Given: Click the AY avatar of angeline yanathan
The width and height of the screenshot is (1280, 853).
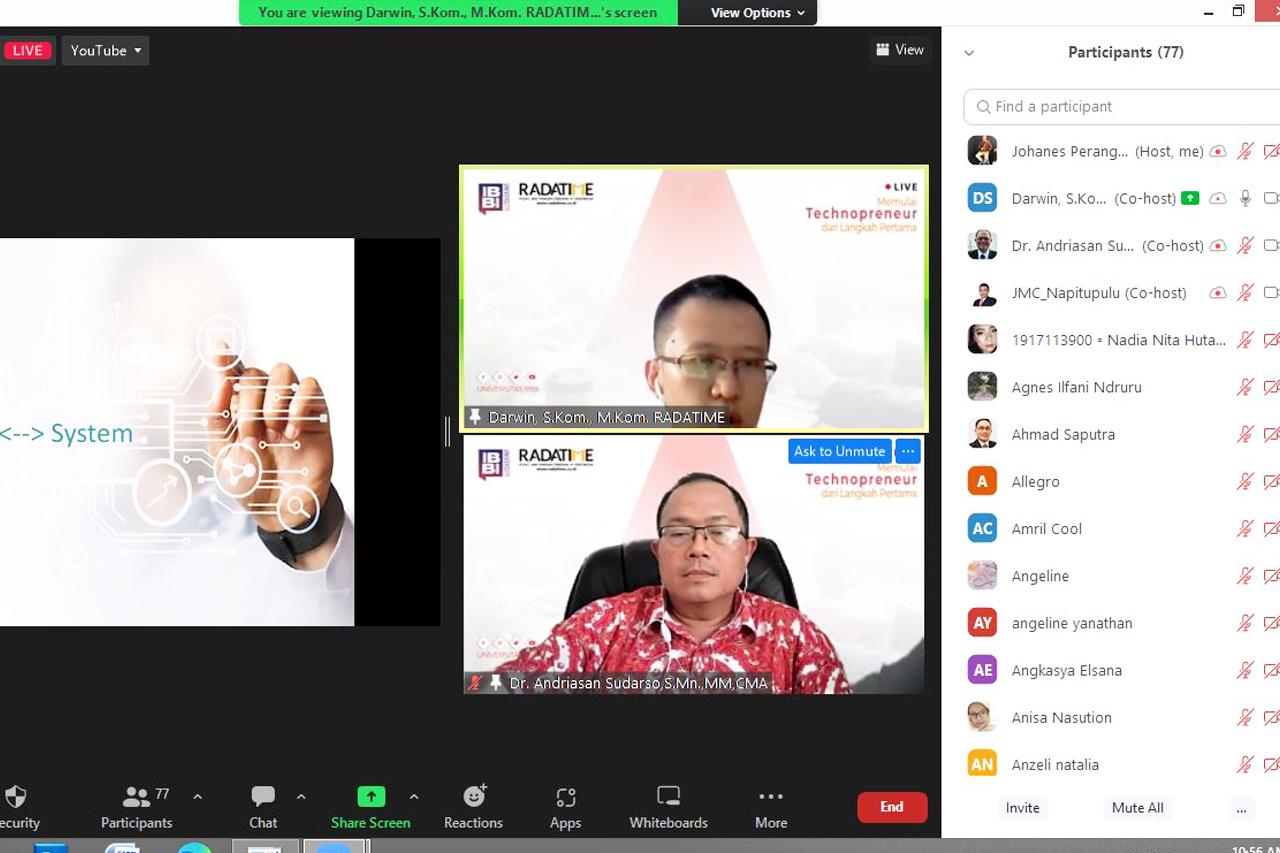Looking at the screenshot, I should coord(983,623).
